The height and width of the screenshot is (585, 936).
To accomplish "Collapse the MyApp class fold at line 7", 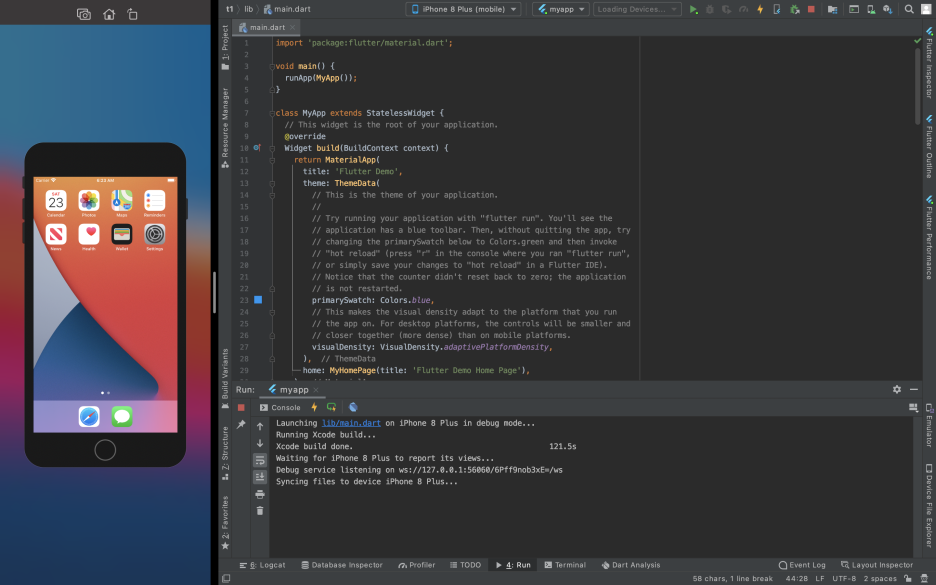I will coord(272,113).
